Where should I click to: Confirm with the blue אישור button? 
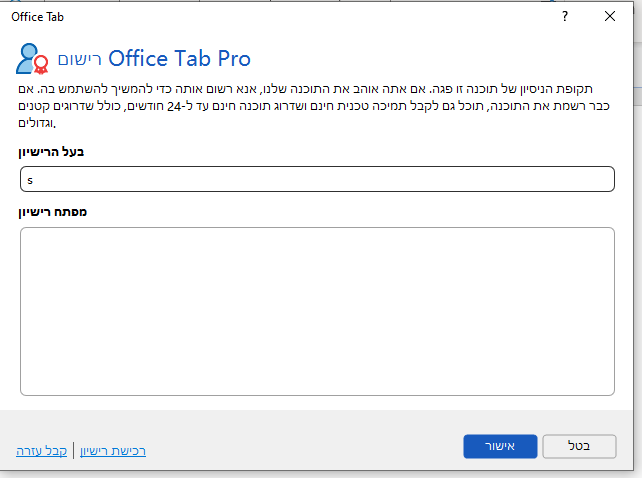click(x=500, y=446)
